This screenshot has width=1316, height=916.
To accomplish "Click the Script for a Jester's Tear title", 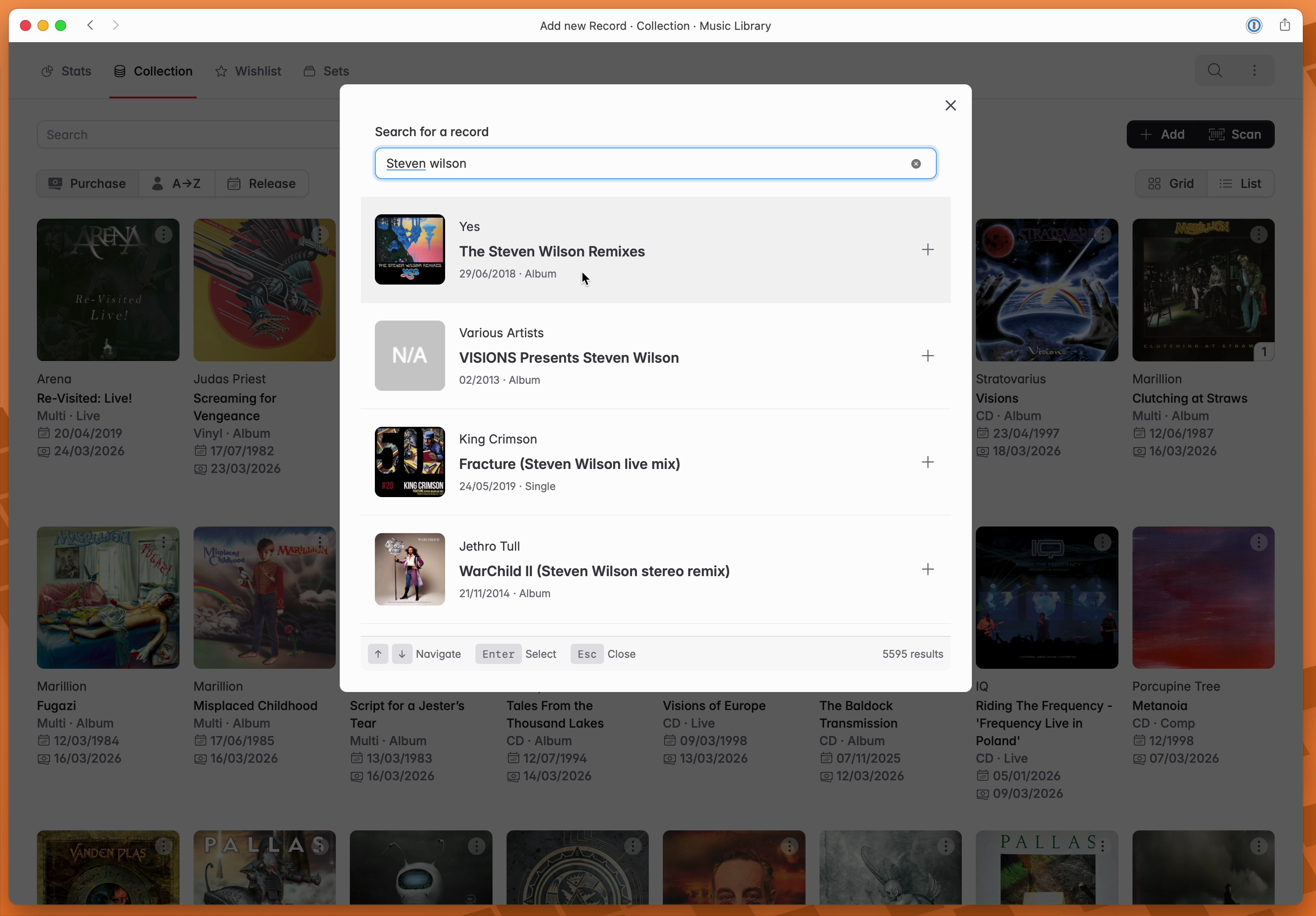I will (x=407, y=714).
